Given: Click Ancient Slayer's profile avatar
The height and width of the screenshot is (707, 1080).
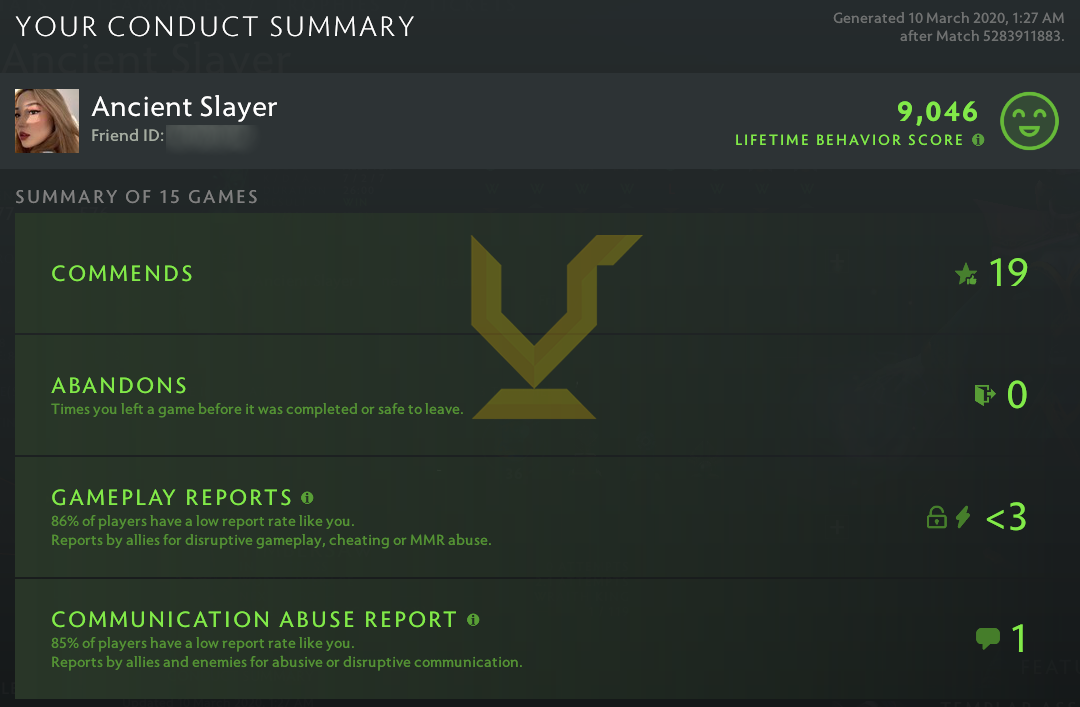Looking at the screenshot, I should tap(47, 121).
